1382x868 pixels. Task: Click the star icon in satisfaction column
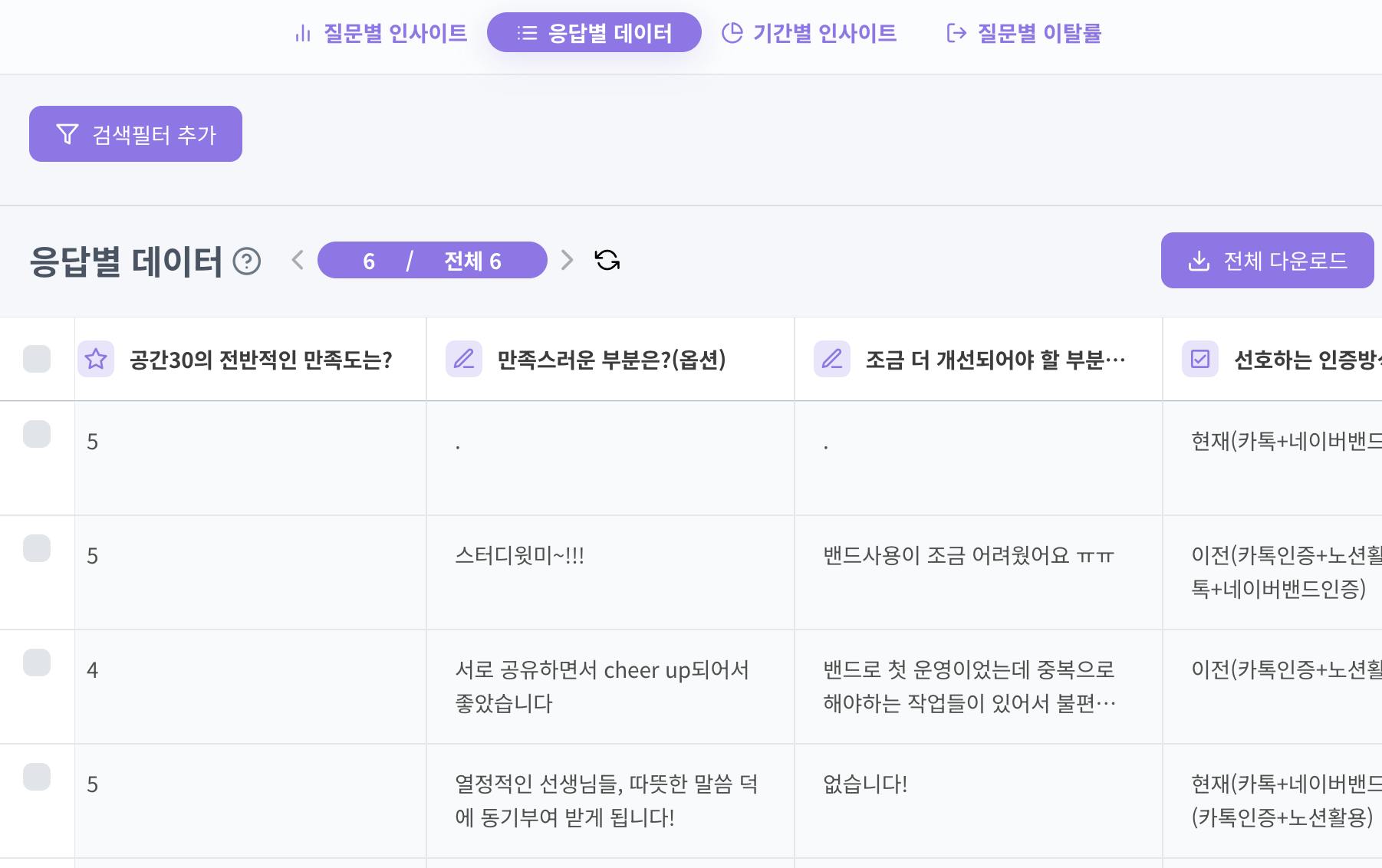[96, 359]
